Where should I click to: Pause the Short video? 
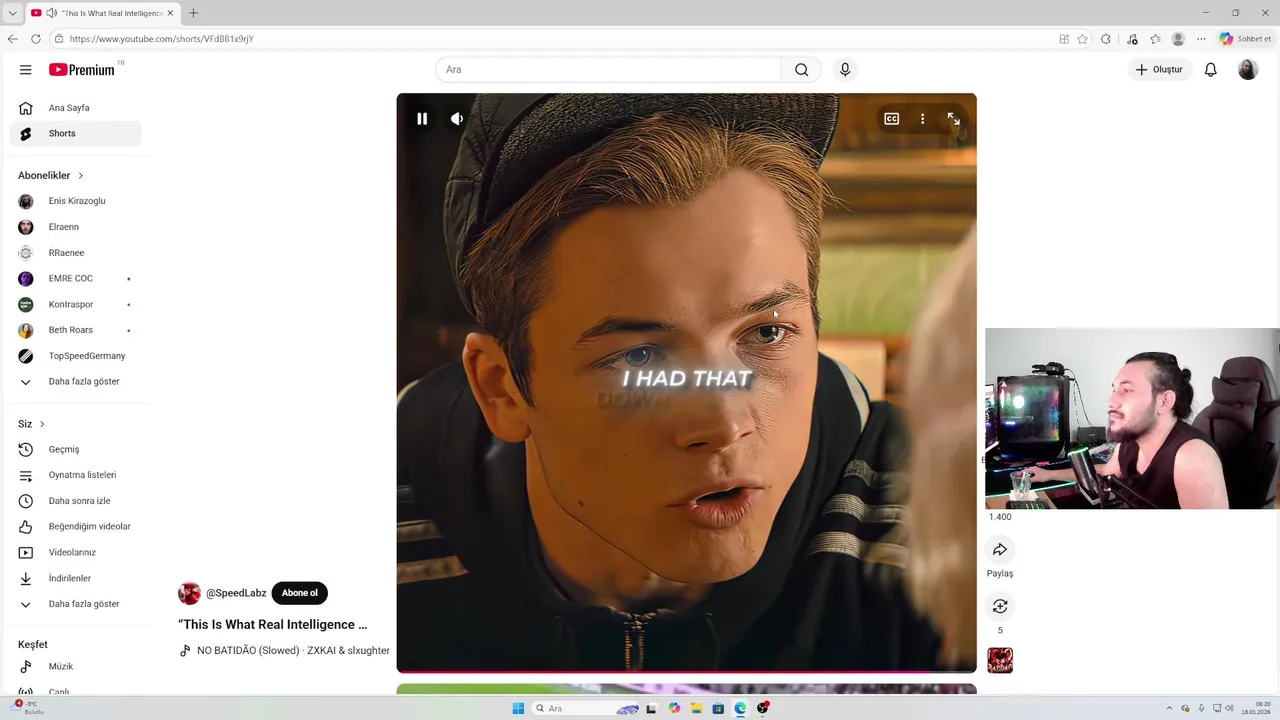coord(422,119)
